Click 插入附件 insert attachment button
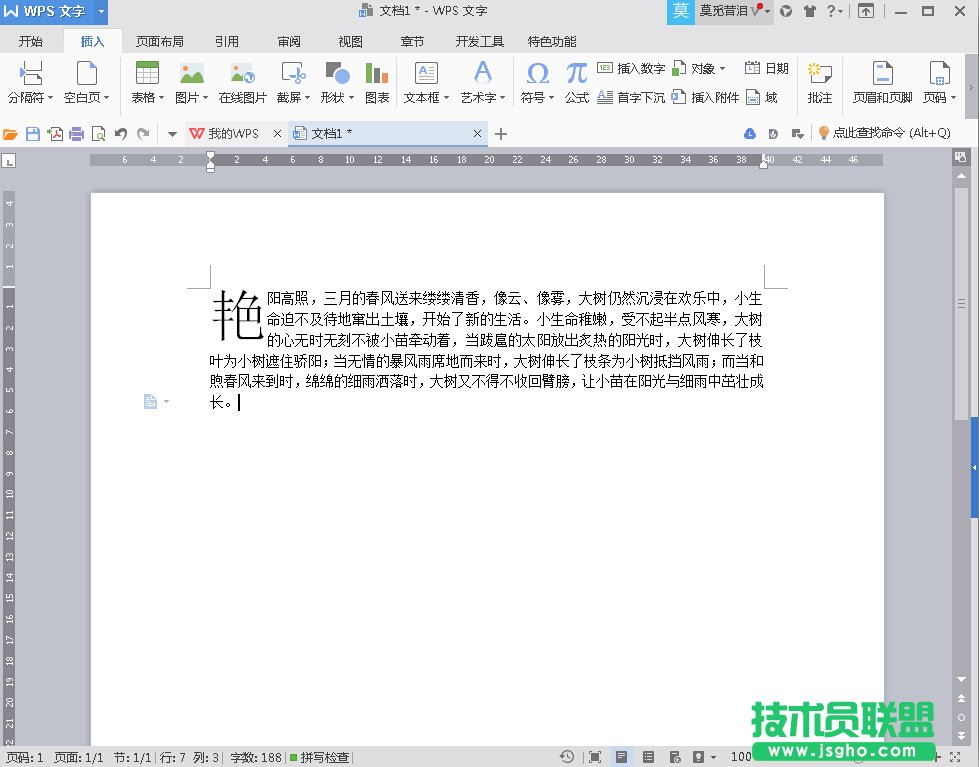 pyautogui.click(x=706, y=97)
